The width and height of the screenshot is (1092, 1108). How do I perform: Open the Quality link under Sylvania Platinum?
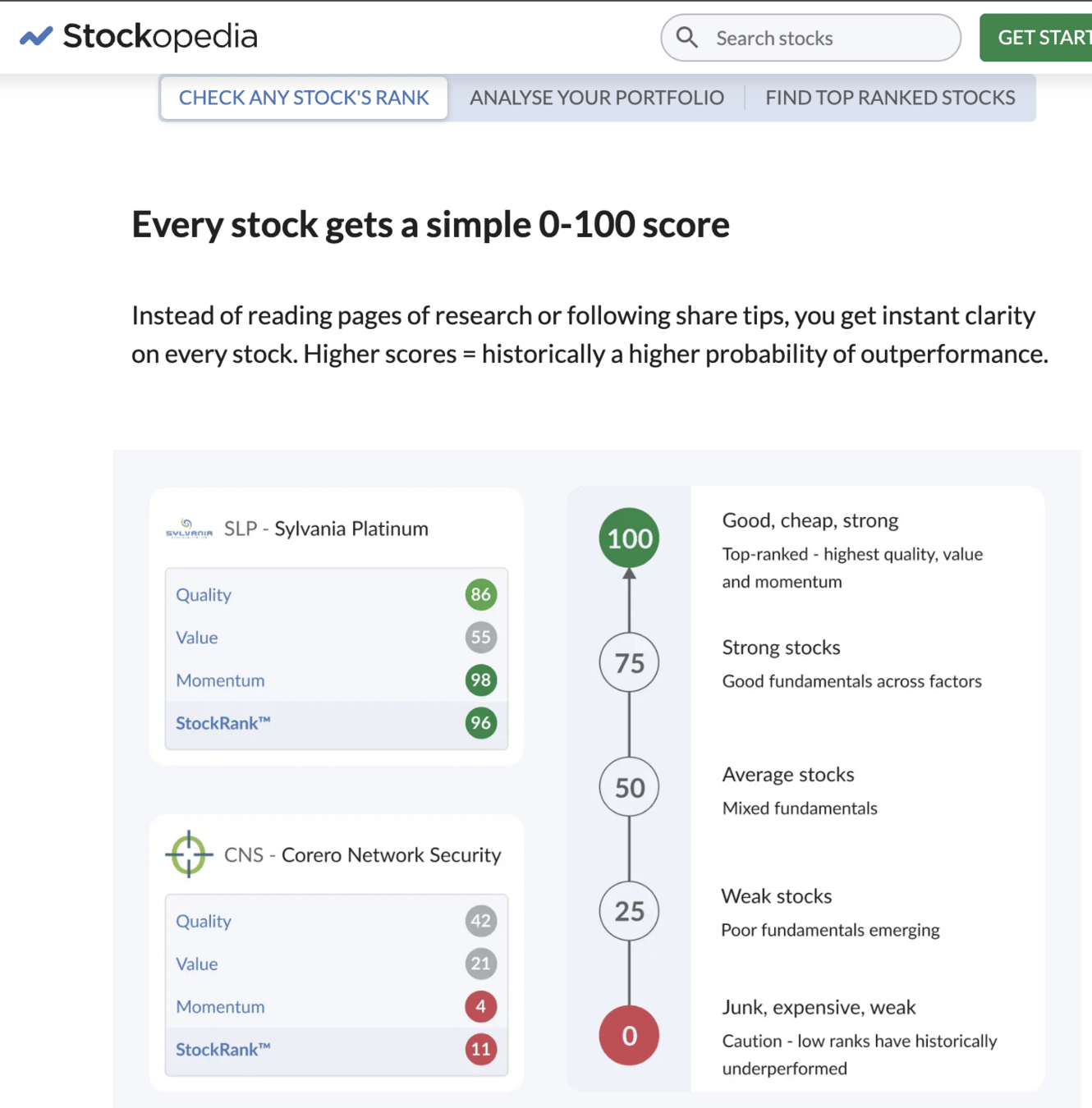[x=204, y=595]
